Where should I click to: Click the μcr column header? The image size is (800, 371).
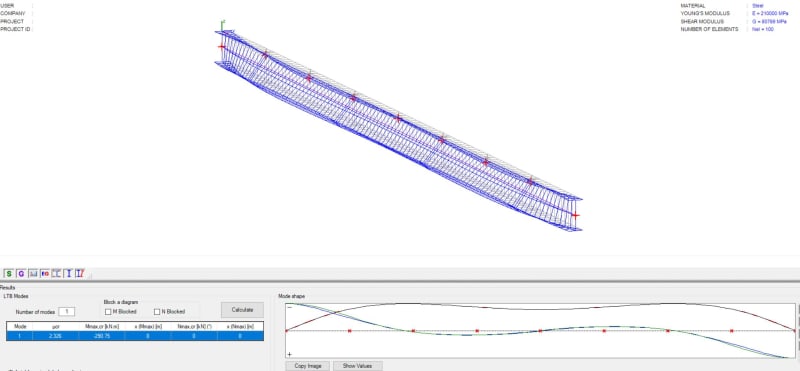57,327
